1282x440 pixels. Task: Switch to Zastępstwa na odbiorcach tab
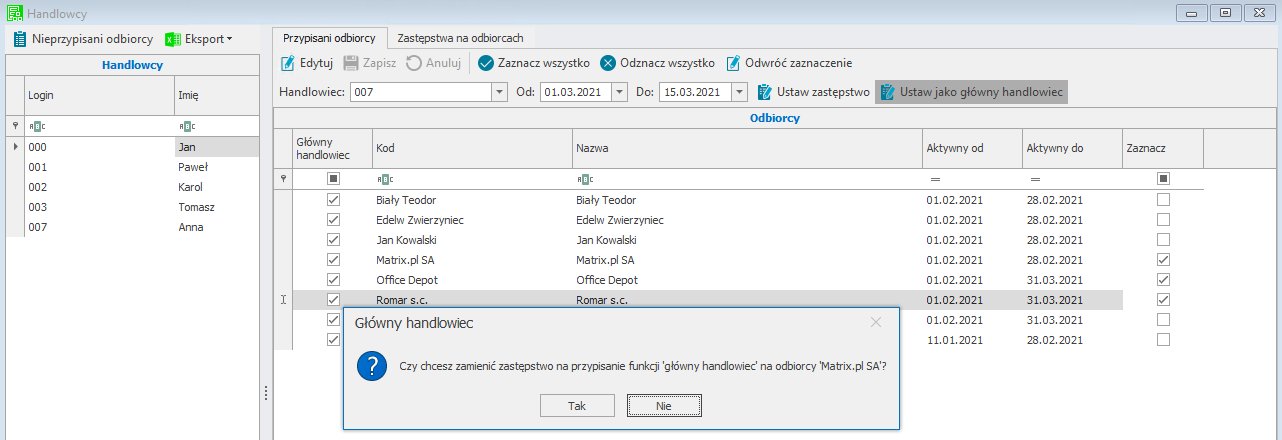click(461, 38)
